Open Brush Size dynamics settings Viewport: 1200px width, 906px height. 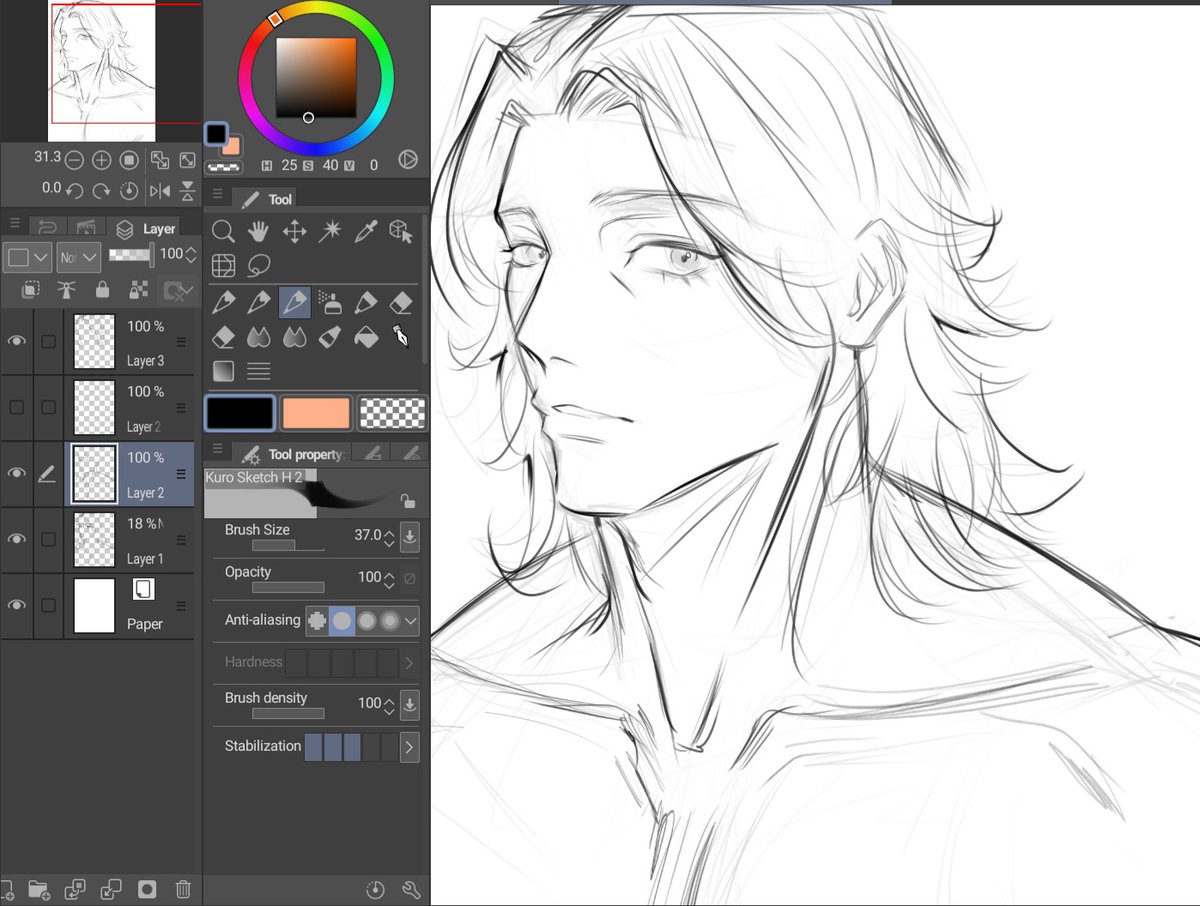coord(409,536)
